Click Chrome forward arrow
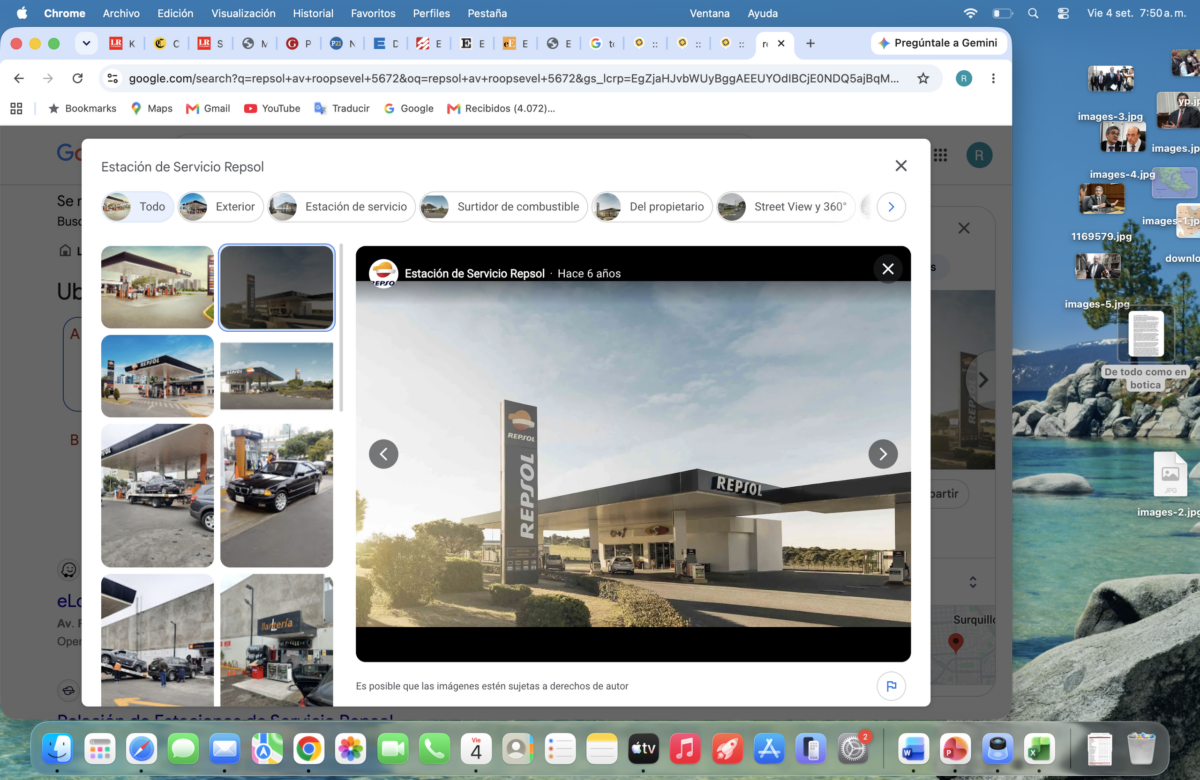1200x780 pixels. [x=48, y=78]
